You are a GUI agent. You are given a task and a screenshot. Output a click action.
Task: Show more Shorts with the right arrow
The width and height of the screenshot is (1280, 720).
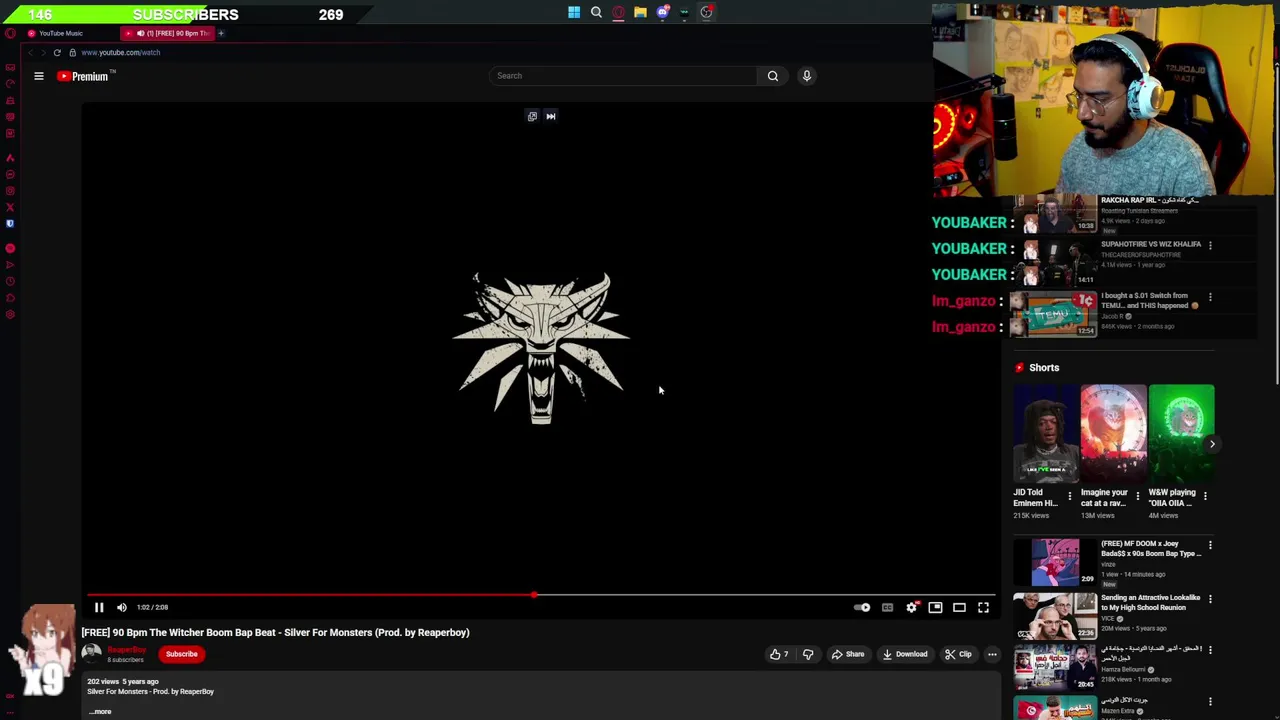pos(1212,444)
